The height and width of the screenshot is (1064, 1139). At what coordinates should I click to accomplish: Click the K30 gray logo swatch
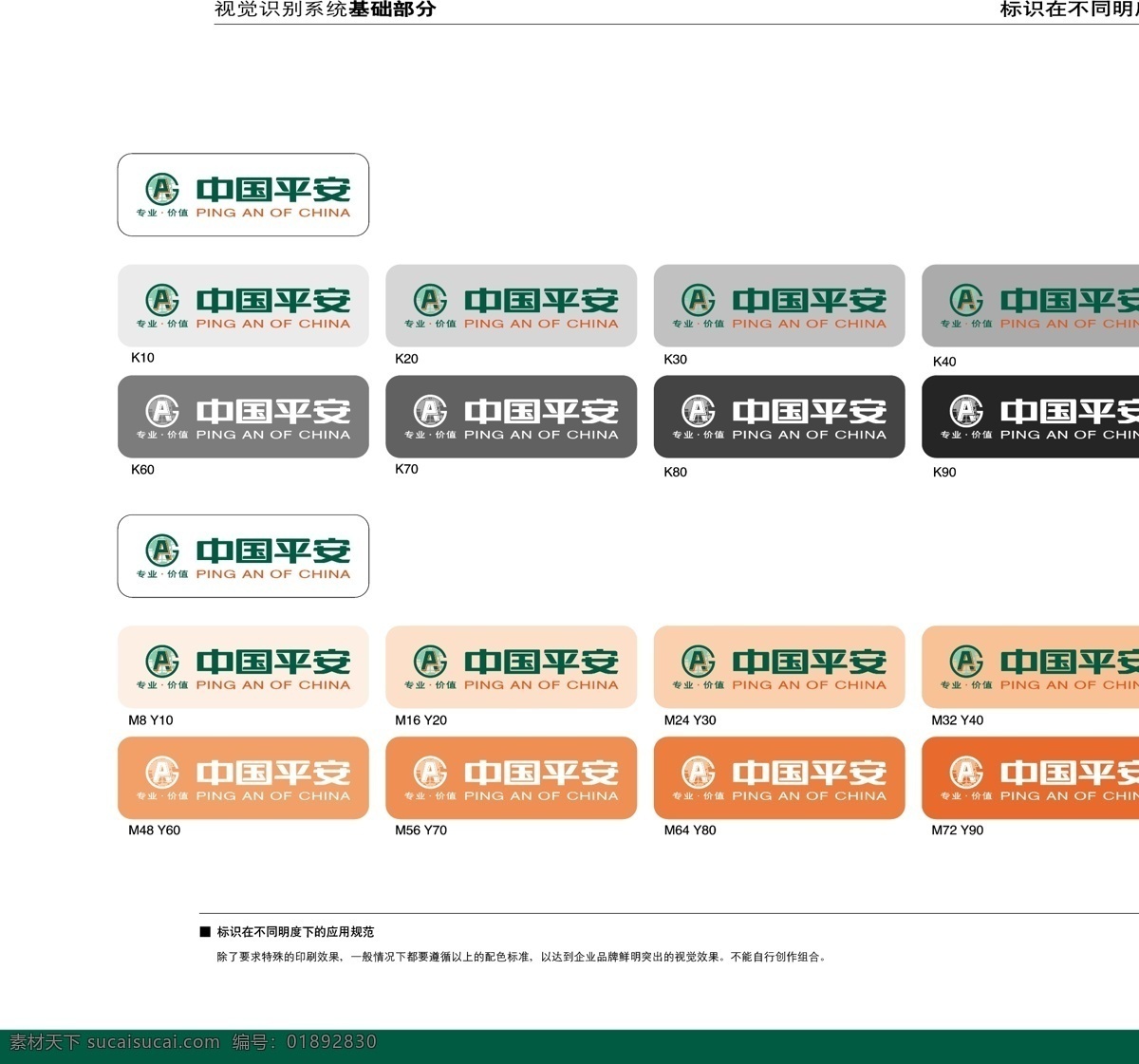(779, 306)
